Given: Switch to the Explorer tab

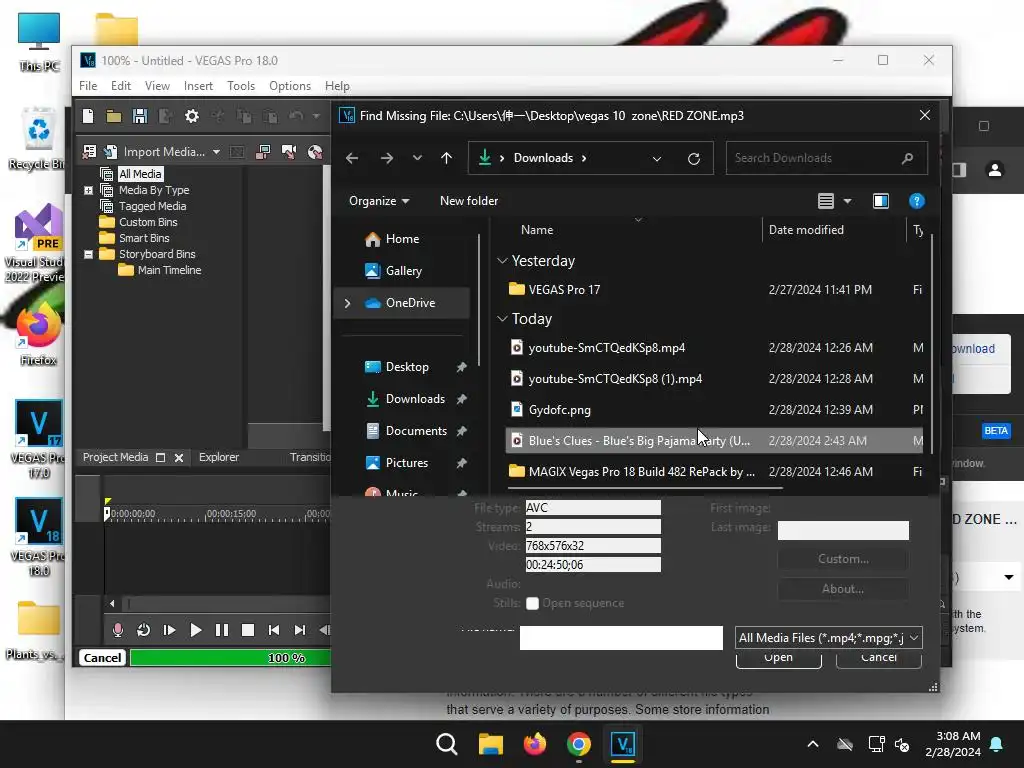Looking at the screenshot, I should pos(219,457).
